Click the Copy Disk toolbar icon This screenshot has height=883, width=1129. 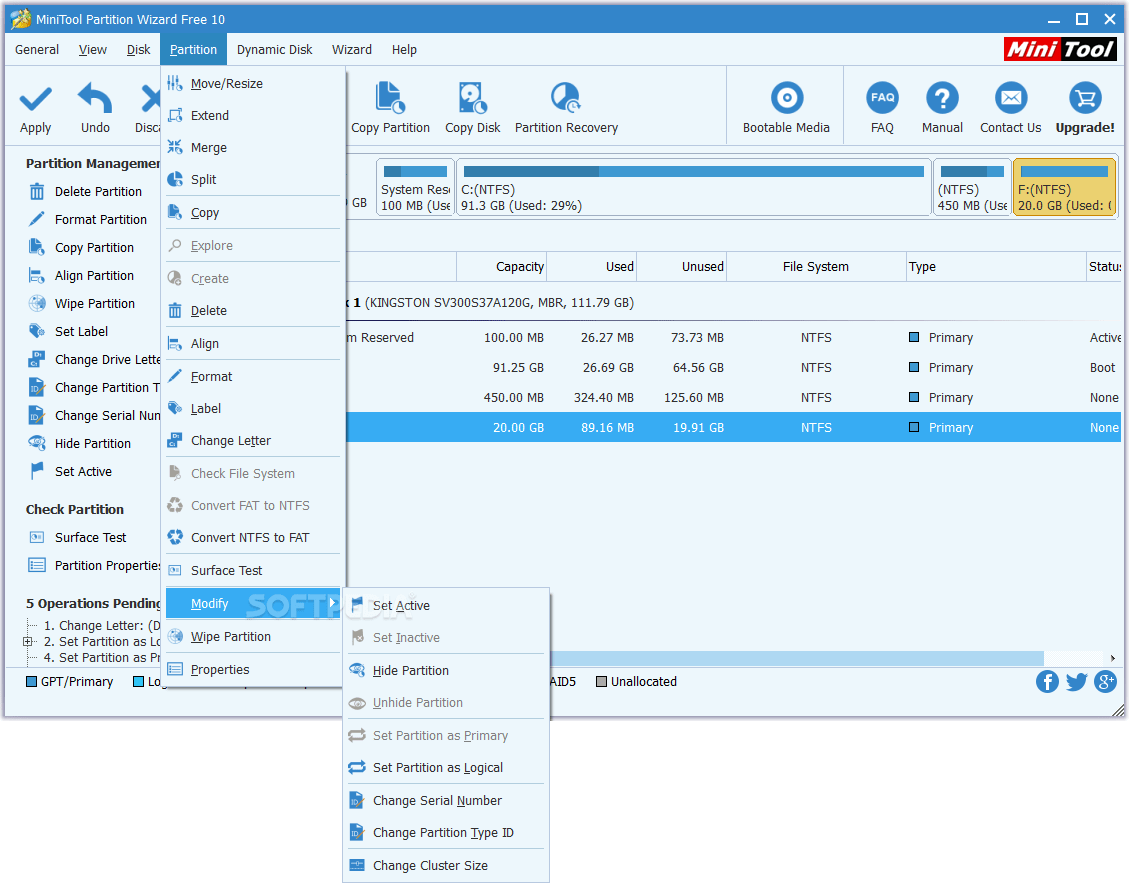[x=472, y=98]
